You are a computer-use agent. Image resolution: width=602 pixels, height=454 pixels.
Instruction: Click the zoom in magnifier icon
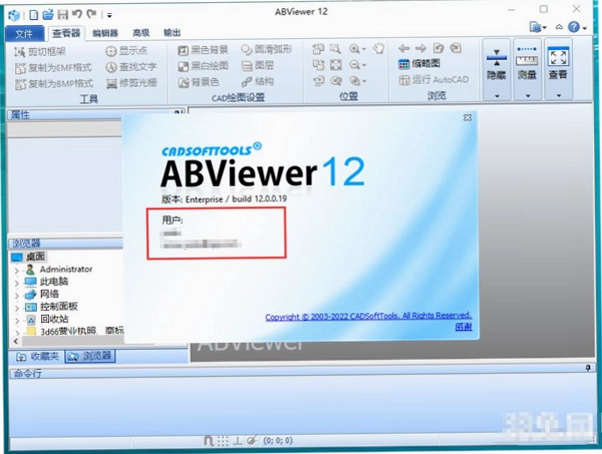pos(354,49)
